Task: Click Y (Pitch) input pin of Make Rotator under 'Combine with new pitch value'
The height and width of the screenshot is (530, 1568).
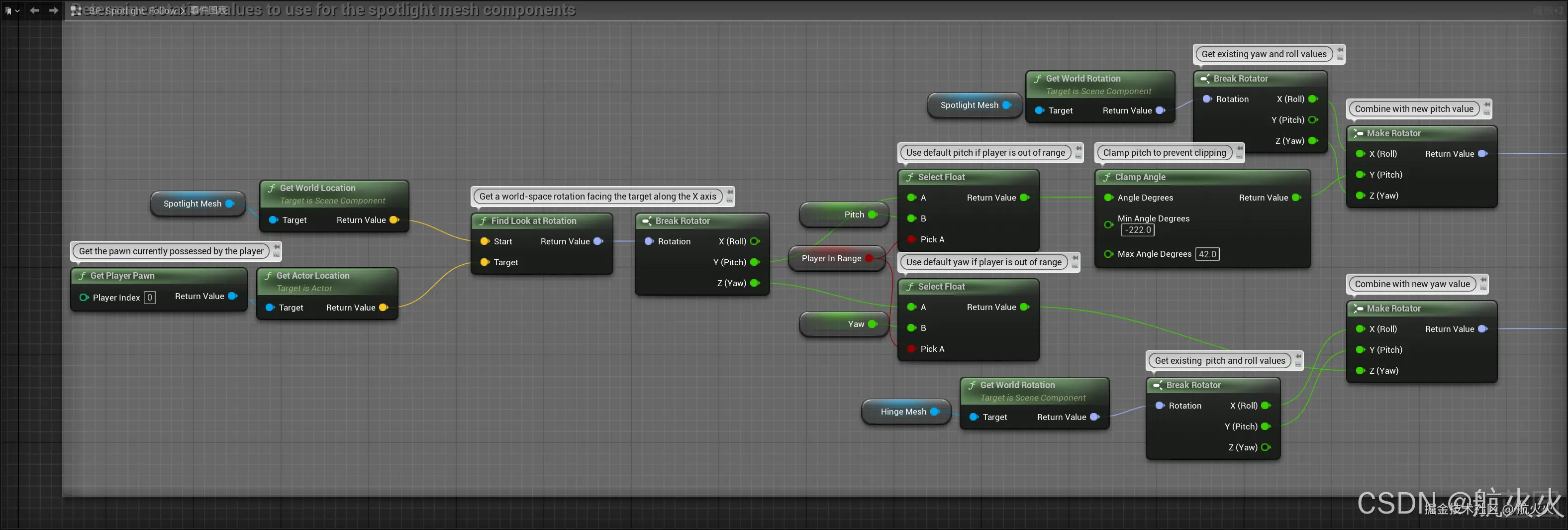Action: point(1361,176)
